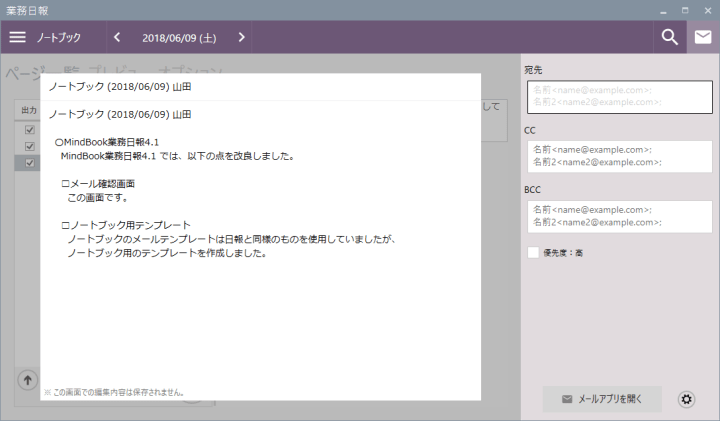Click the mail subject line field
Viewport: 720px width, 421px height.
[260, 87]
